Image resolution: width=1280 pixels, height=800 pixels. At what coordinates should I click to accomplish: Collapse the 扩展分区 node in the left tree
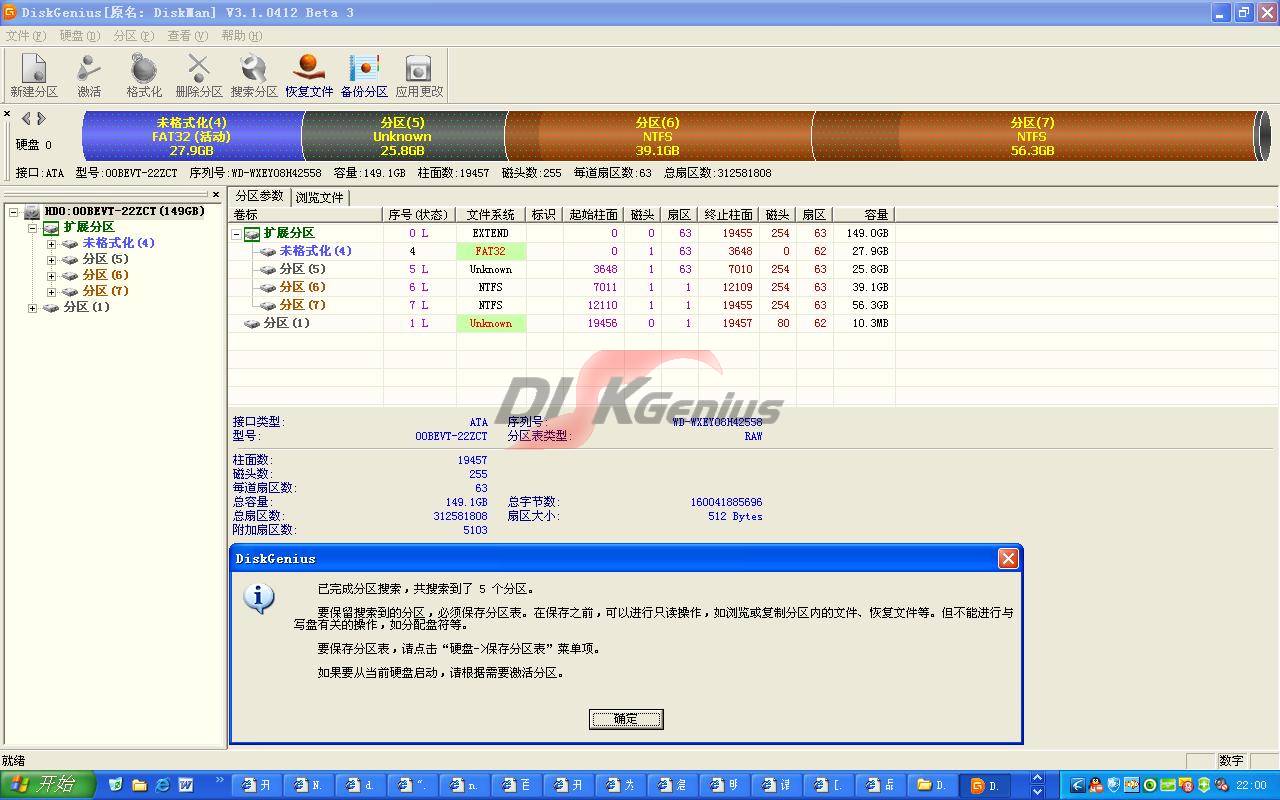pos(32,228)
